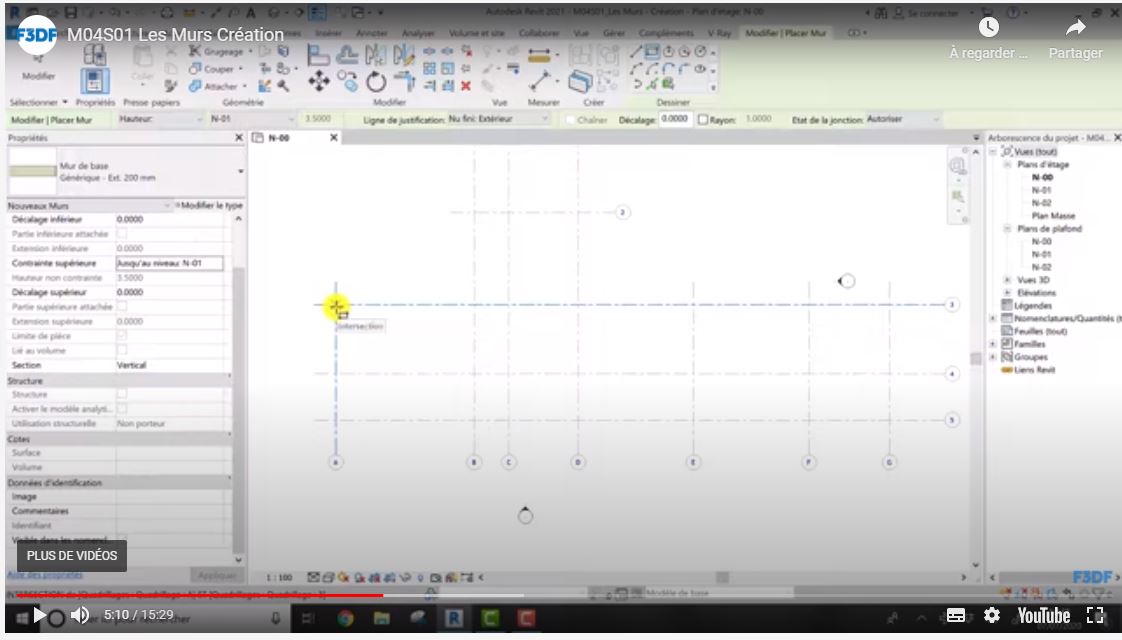The image size is (1122, 640).
Task: Click the Plus de vidéos button
Action: 72,556
